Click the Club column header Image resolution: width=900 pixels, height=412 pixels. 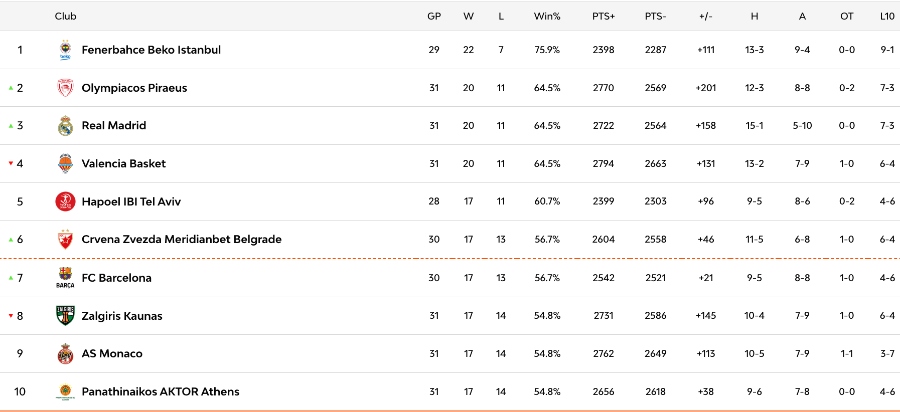tap(66, 16)
